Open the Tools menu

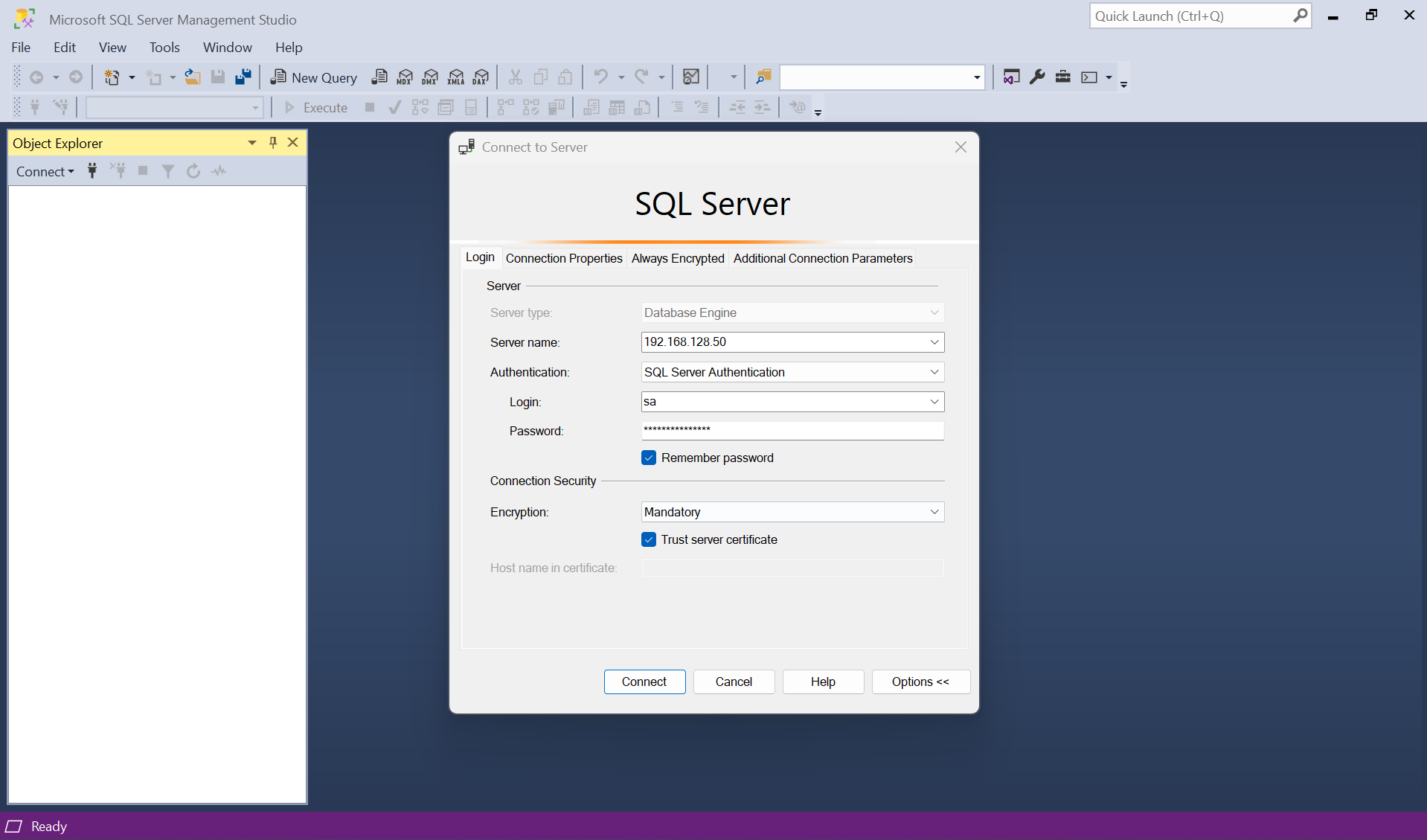coord(164,48)
